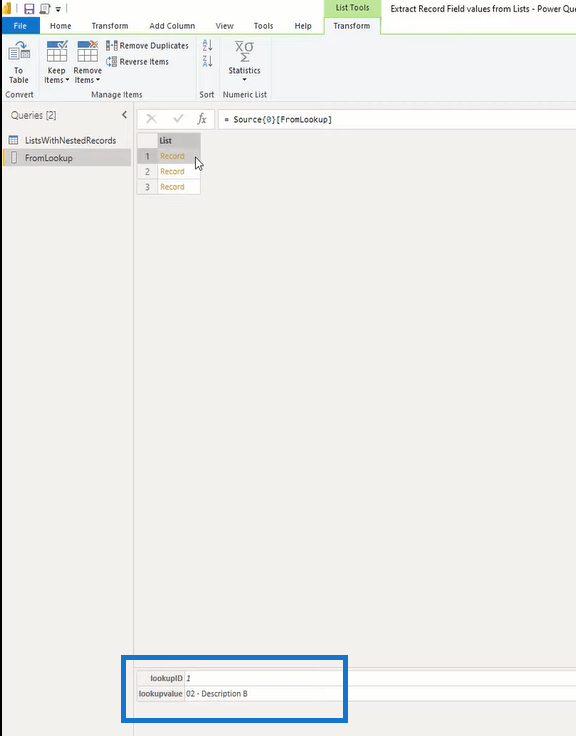Select row number 3
Viewport: 576px width, 736px height.
[x=147, y=187]
